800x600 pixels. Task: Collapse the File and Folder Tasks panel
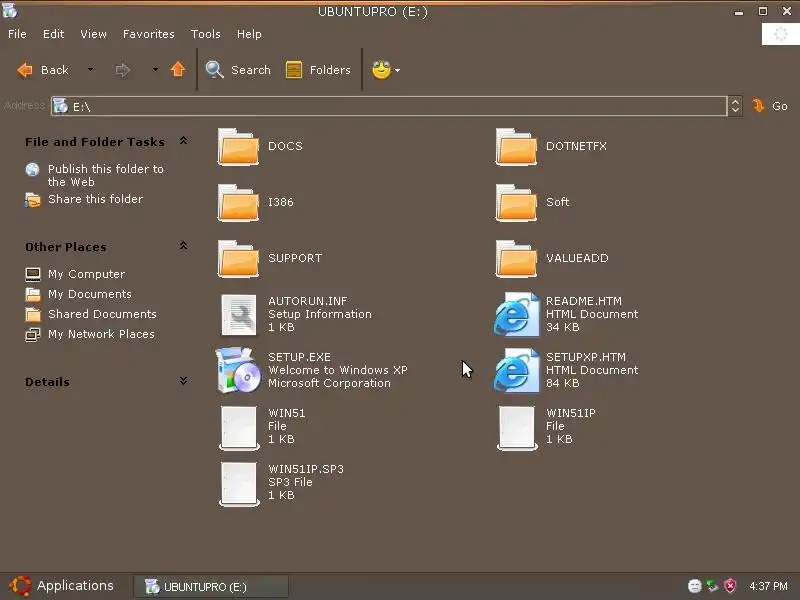pos(183,141)
